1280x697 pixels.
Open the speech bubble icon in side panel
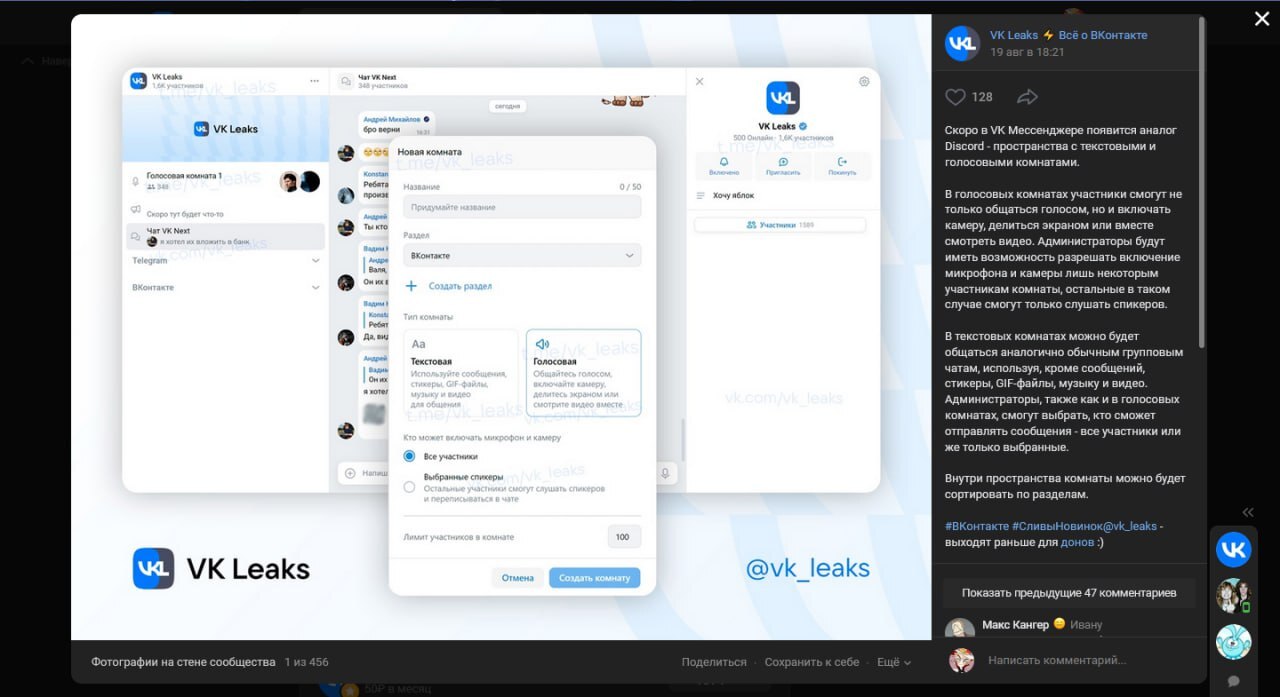point(1234,681)
